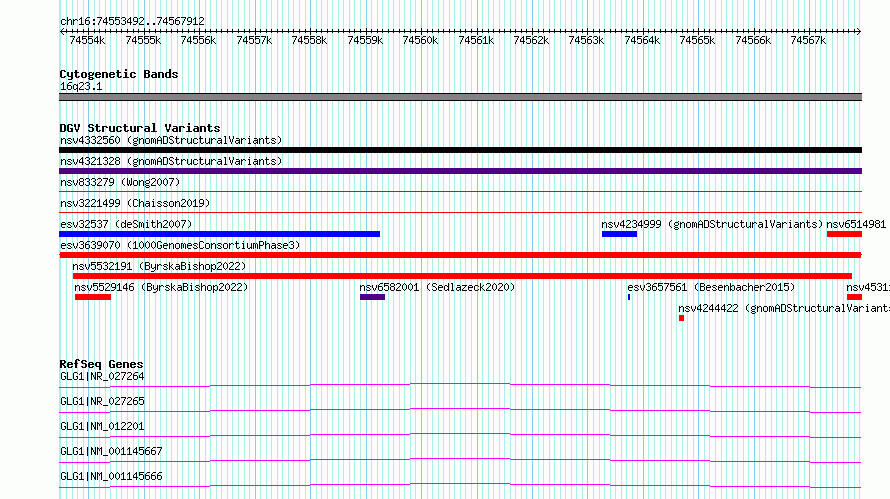Click the blue nsv4234999 variant bar
This screenshot has height=499, width=890.
click(619, 234)
